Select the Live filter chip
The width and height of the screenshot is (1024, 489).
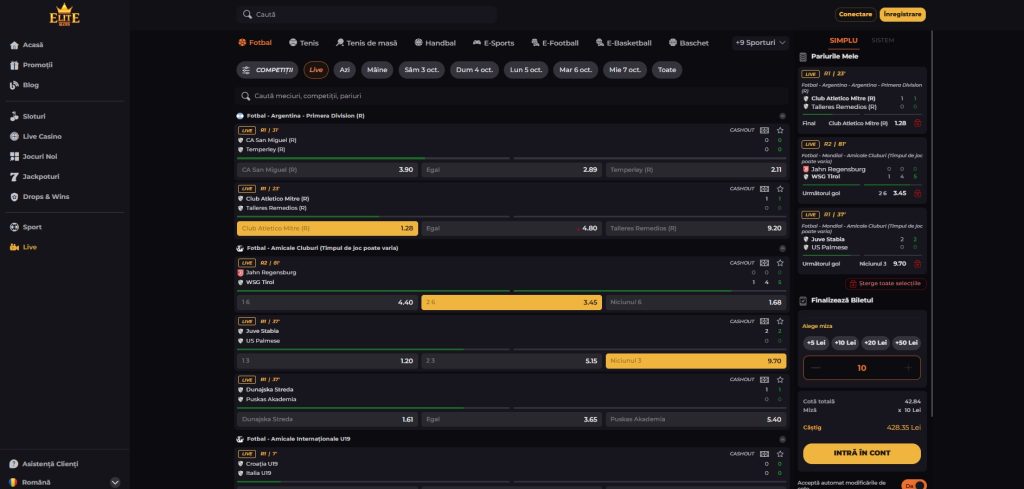click(x=316, y=70)
